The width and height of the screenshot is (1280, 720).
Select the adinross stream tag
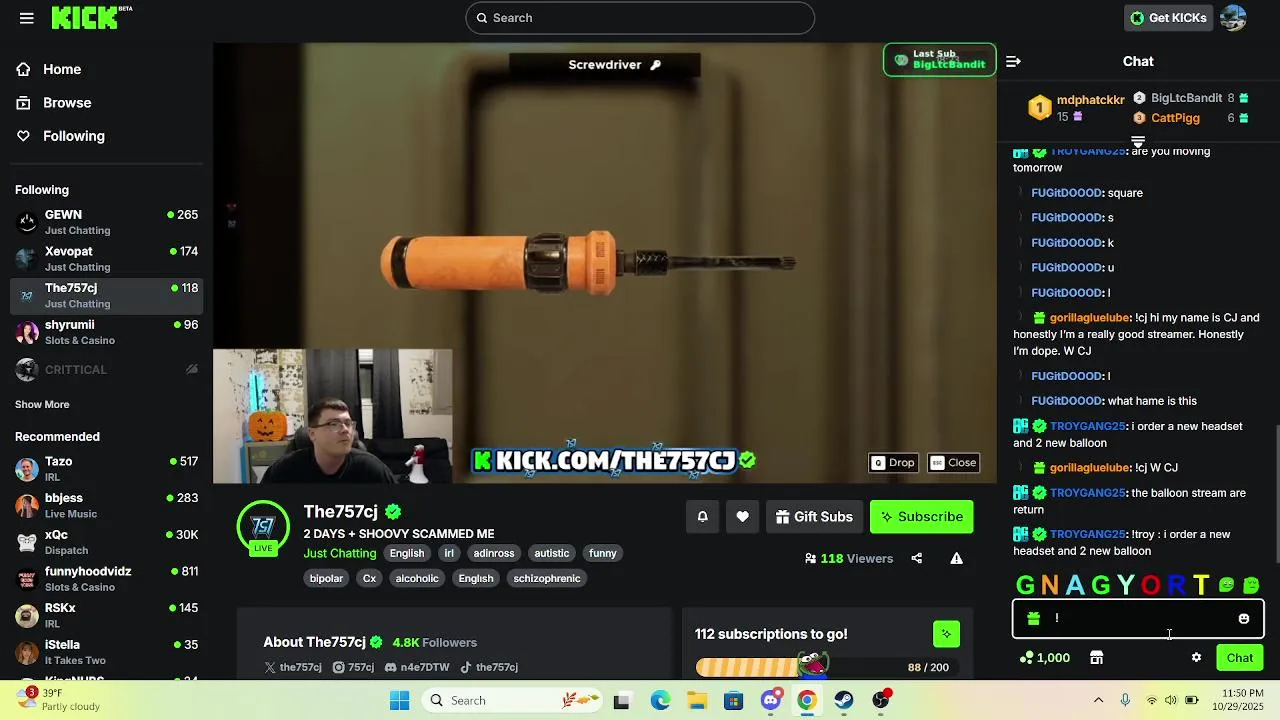(x=494, y=553)
